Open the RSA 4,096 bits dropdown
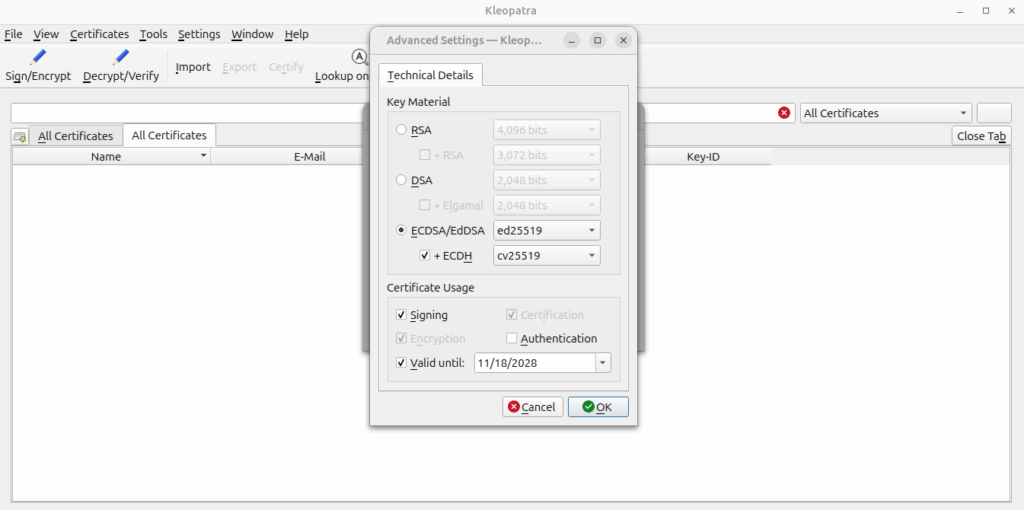This screenshot has width=1024, height=510. 547,130
